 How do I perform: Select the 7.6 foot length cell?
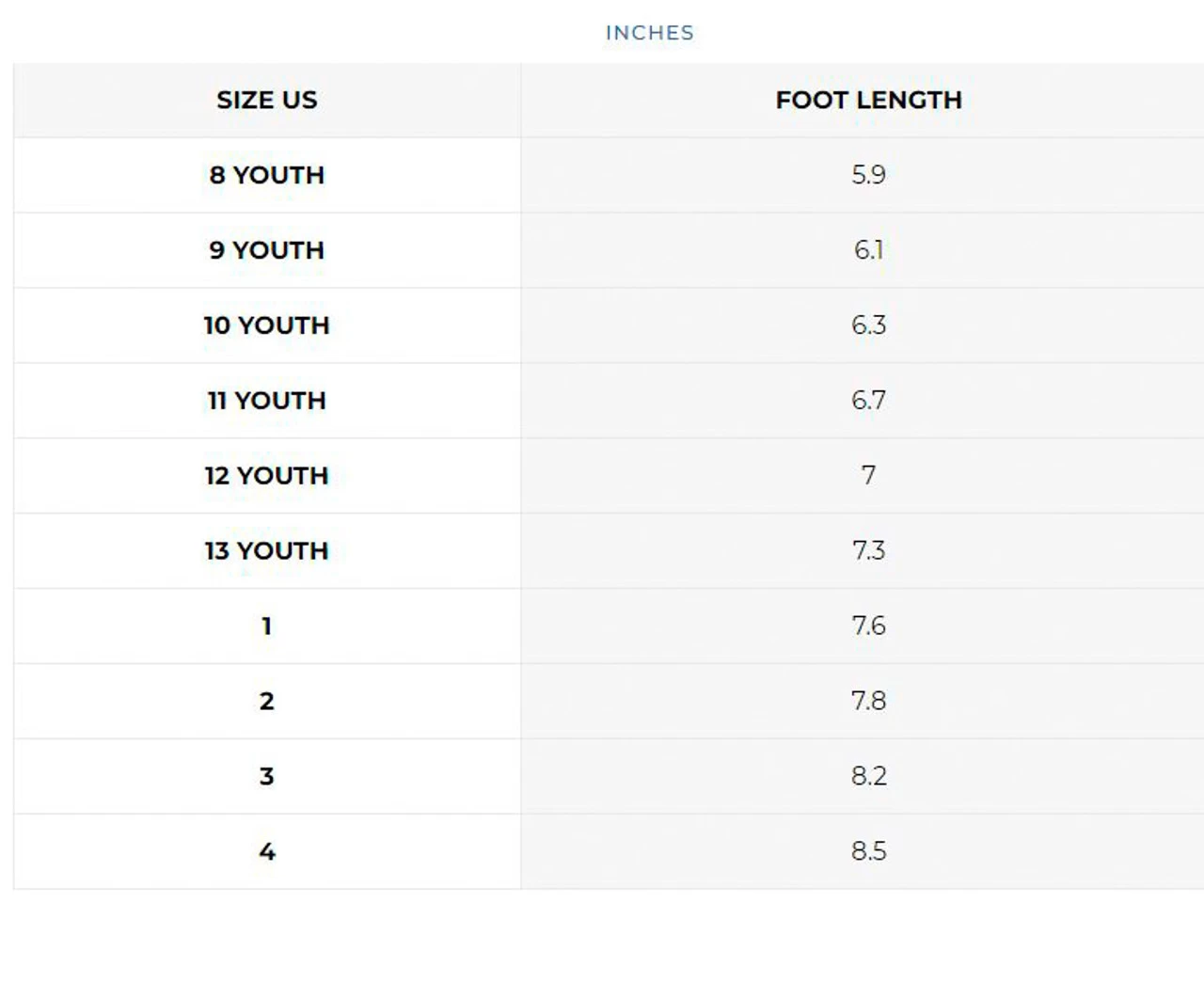868,626
